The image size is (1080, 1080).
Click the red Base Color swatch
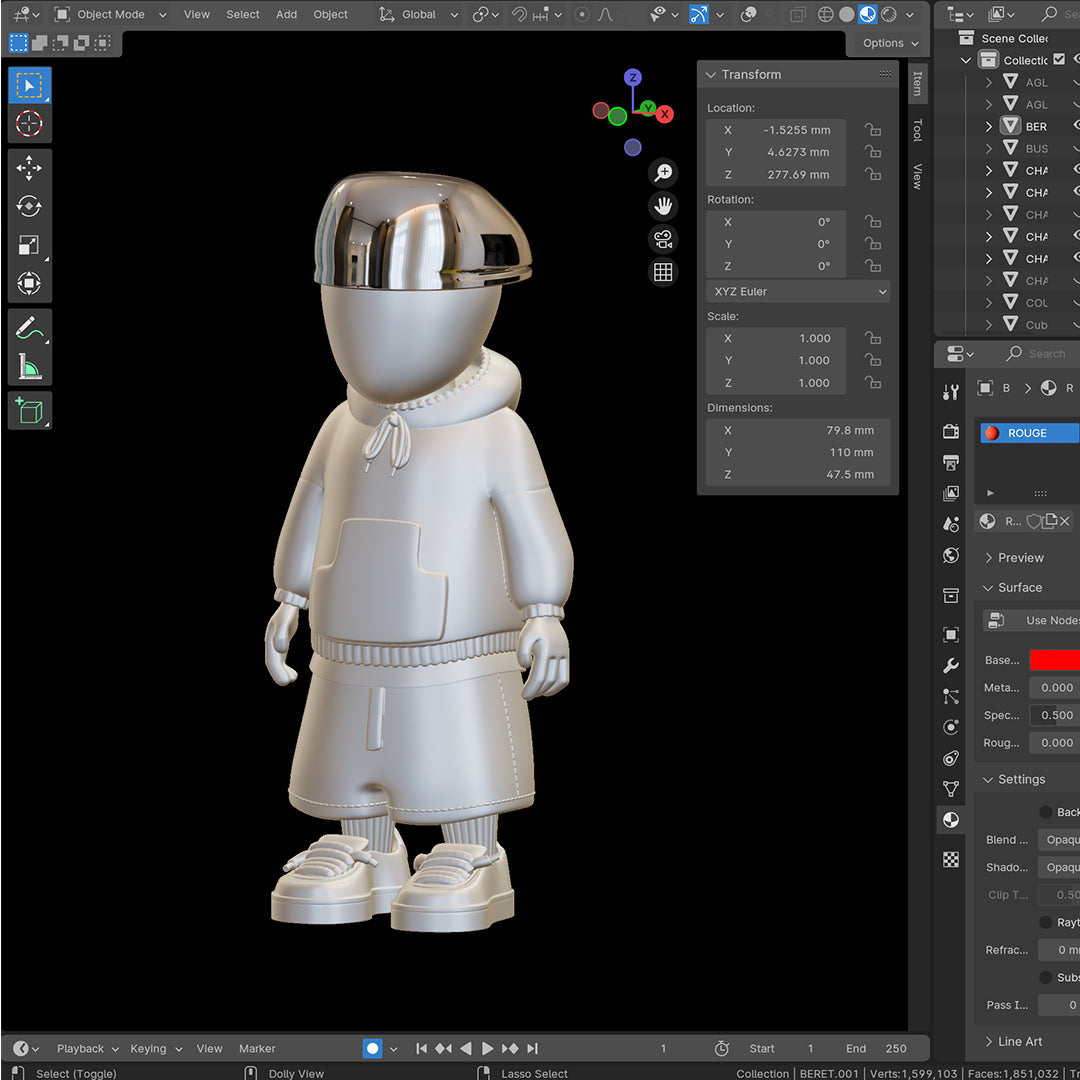1054,660
